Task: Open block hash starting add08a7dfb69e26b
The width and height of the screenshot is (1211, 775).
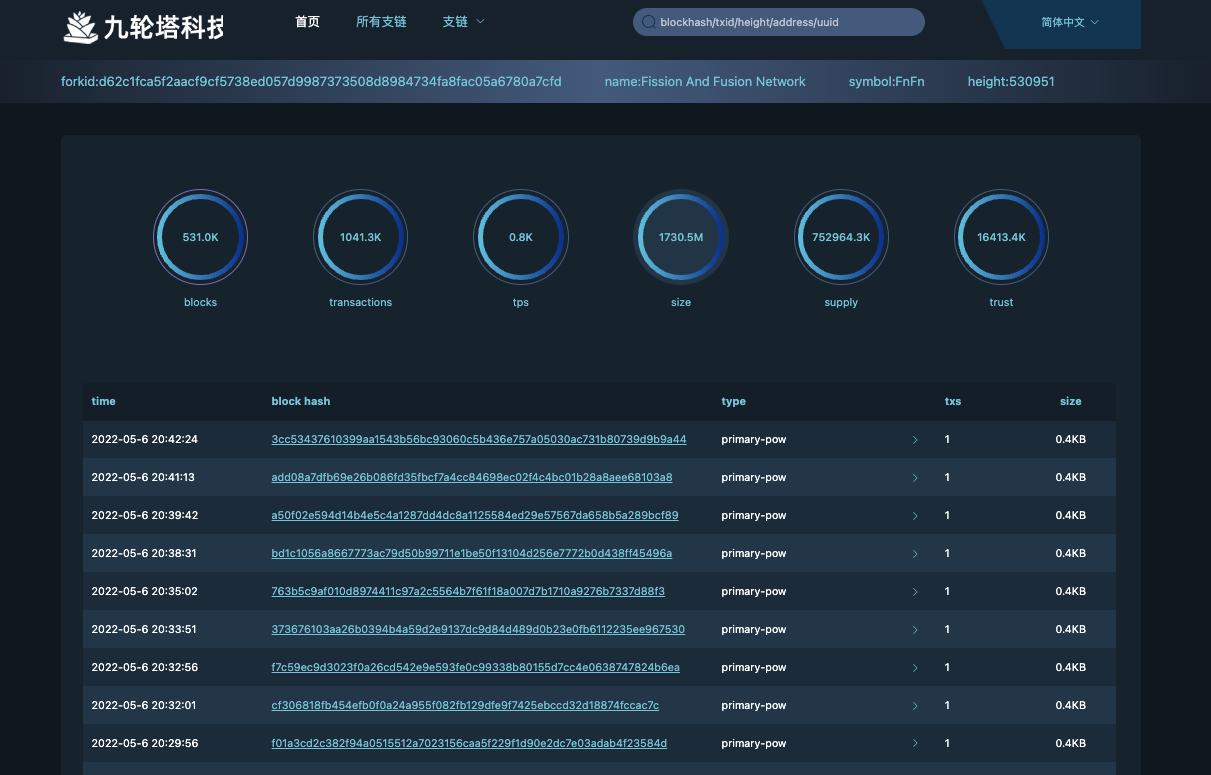Action: click(472, 478)
